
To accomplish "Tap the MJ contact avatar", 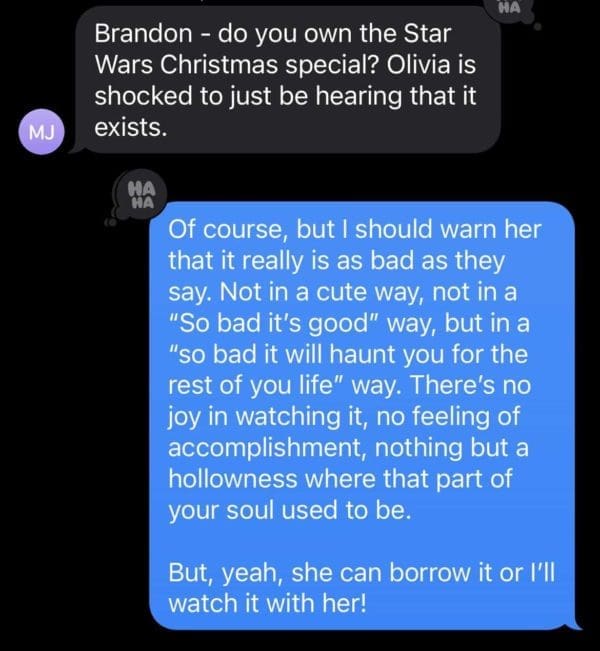I will pos(41,132).
